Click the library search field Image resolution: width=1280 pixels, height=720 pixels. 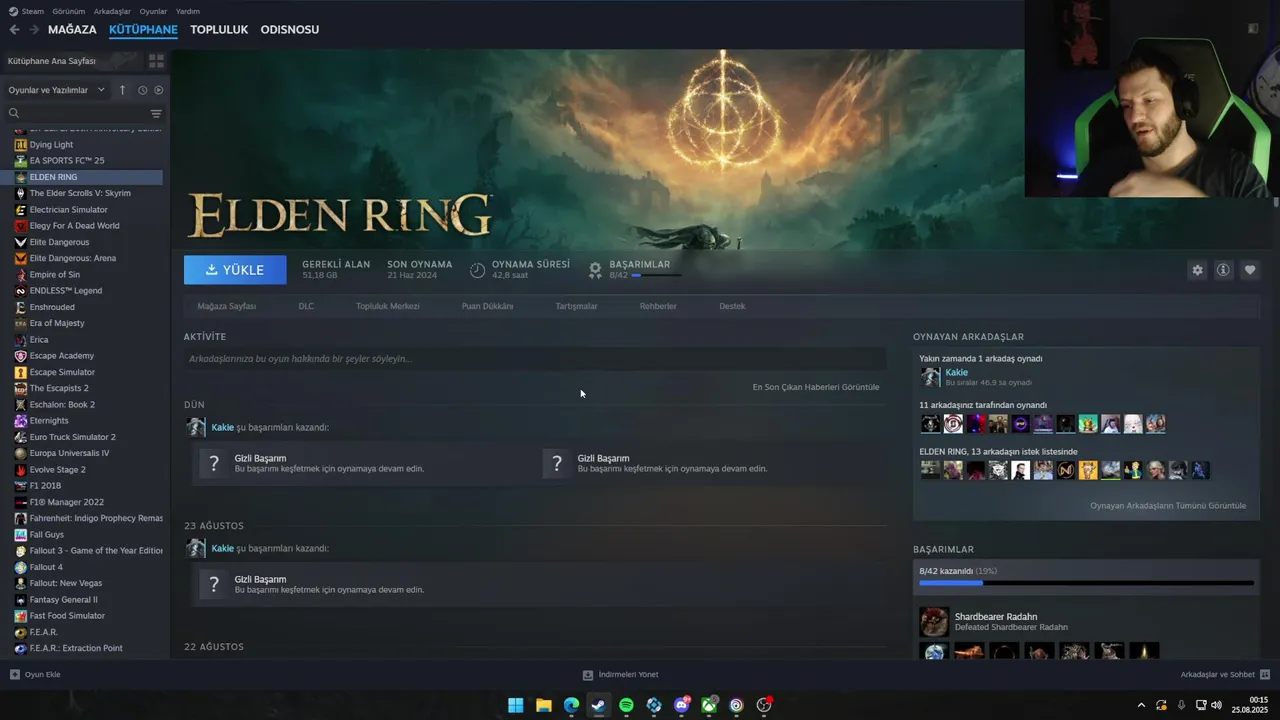click(x=78, y=113)
